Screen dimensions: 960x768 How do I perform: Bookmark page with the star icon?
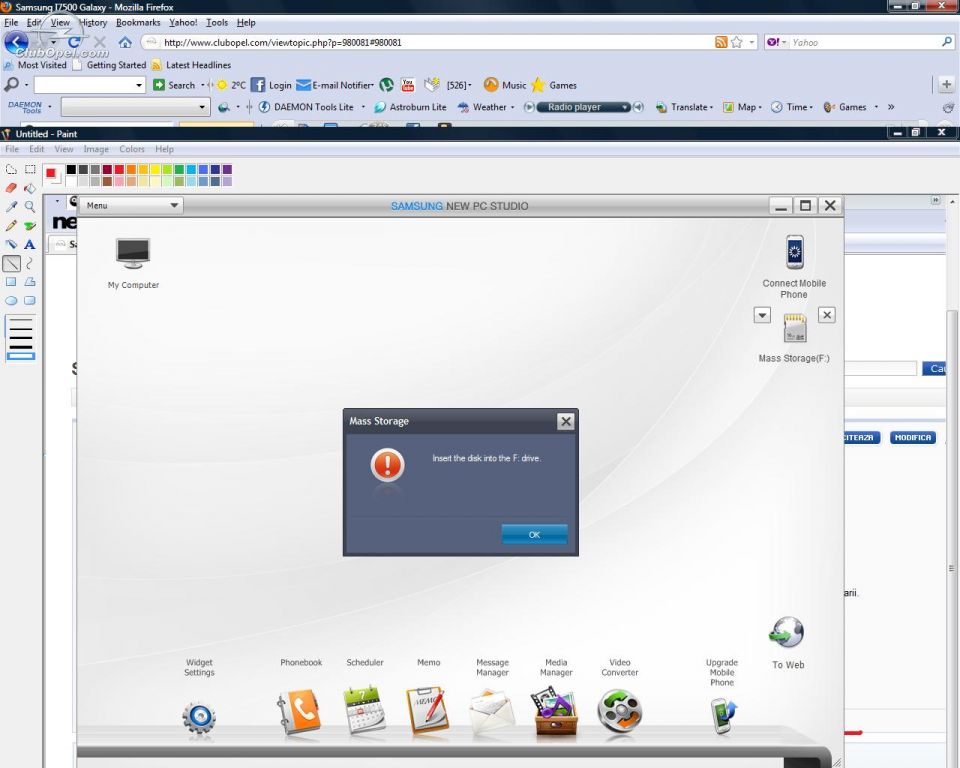[737, 42]
